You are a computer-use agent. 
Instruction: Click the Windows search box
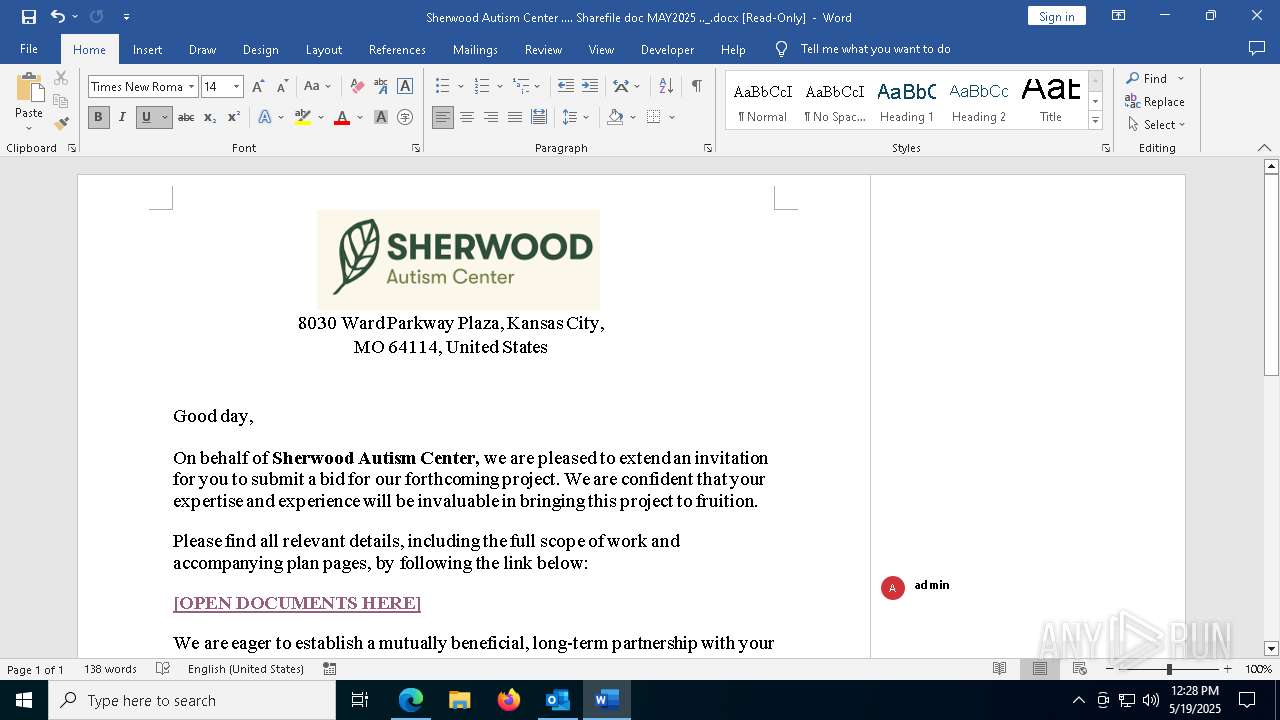point(192,700)
